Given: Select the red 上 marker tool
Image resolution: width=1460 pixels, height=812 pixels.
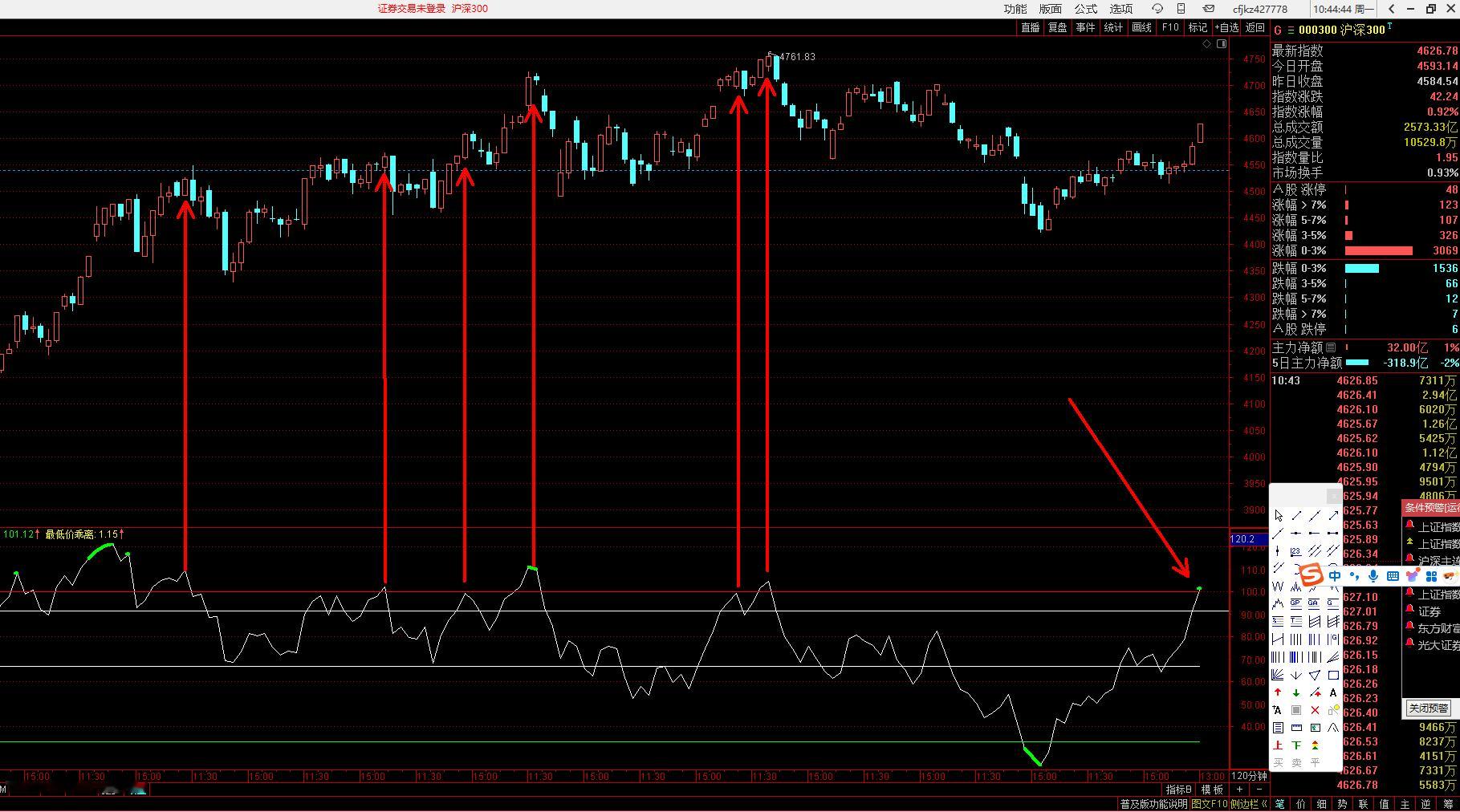Looking at the screenshot, I should [x=1278, y=745].
